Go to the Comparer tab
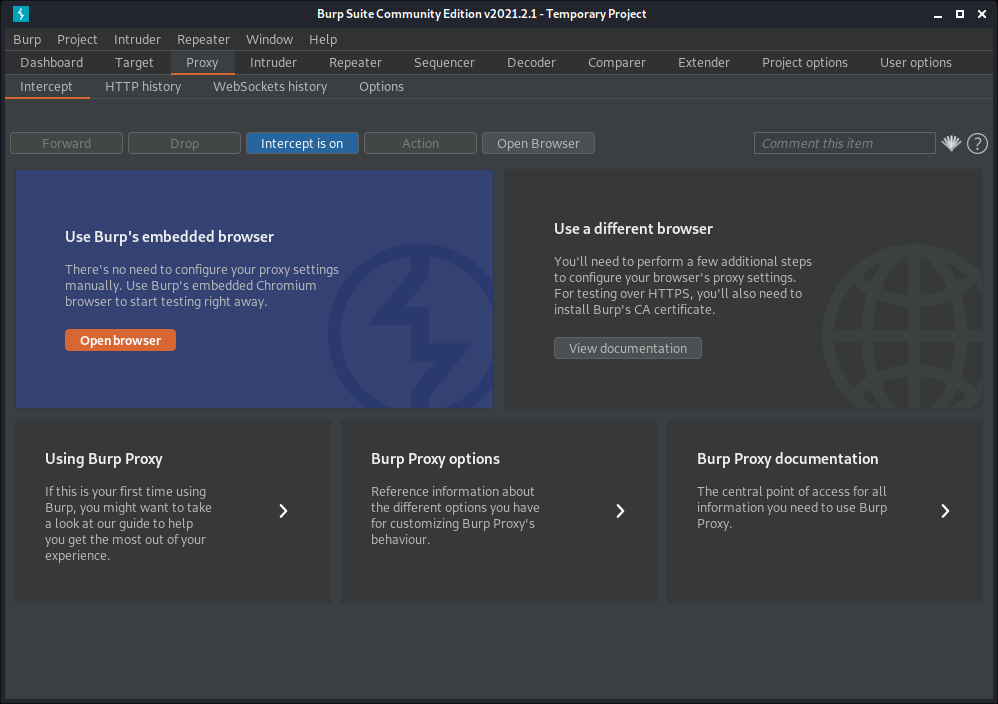998x704 pixels. (617, 62)
